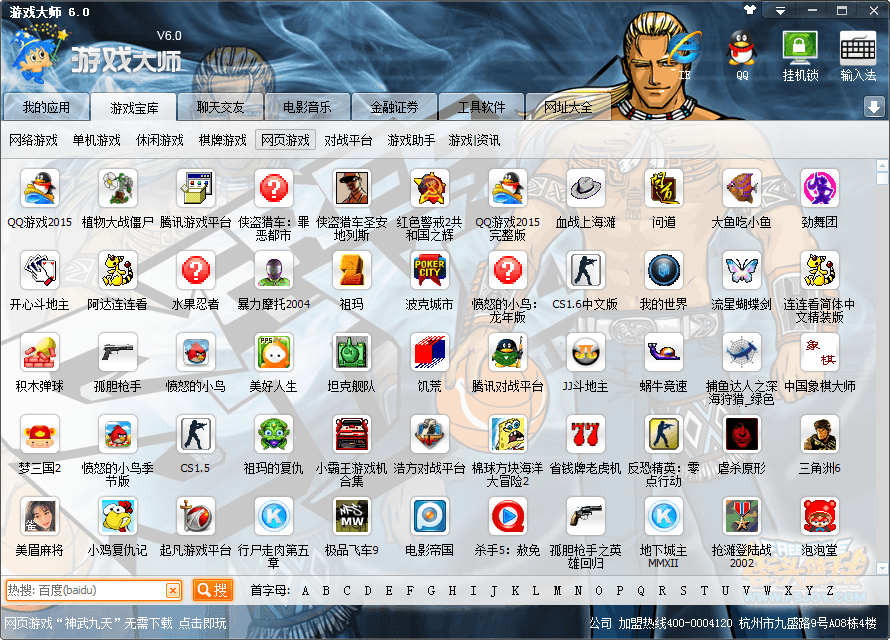Select the 棋牌游戏 subcategory

tap(222, 140)
